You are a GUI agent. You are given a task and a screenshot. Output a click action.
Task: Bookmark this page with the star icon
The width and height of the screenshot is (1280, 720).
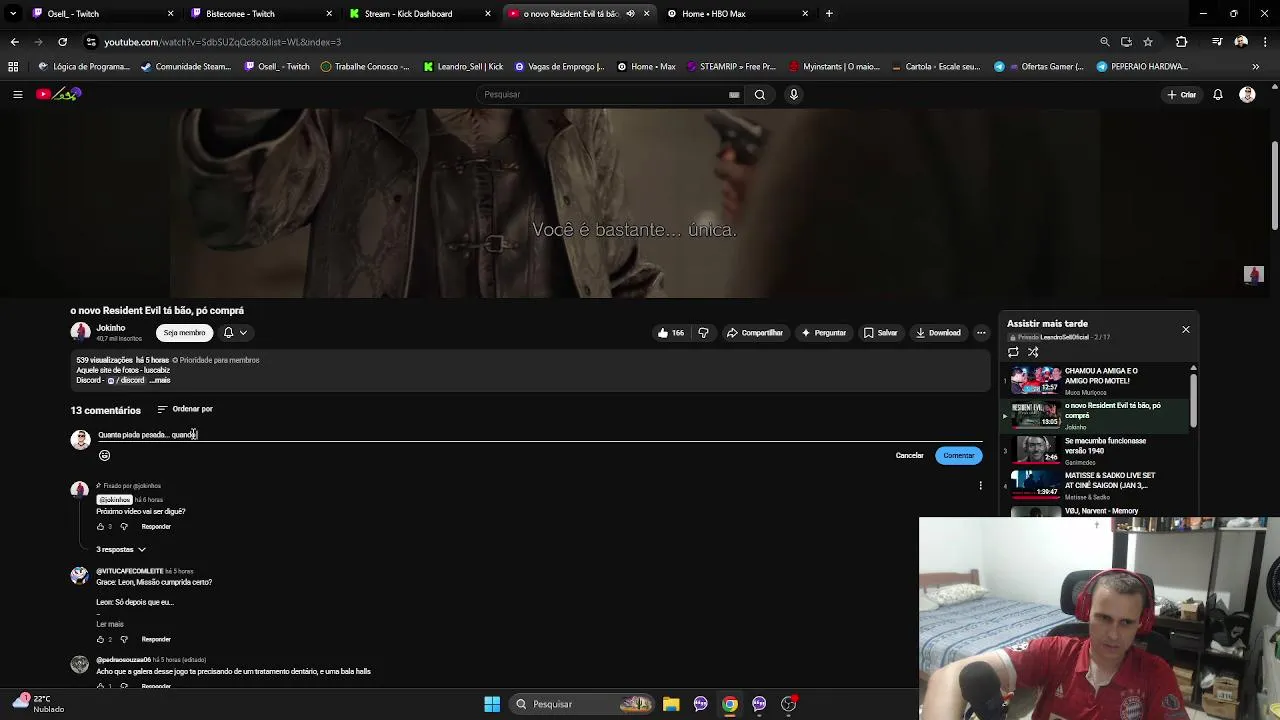tap(1148, 42)
